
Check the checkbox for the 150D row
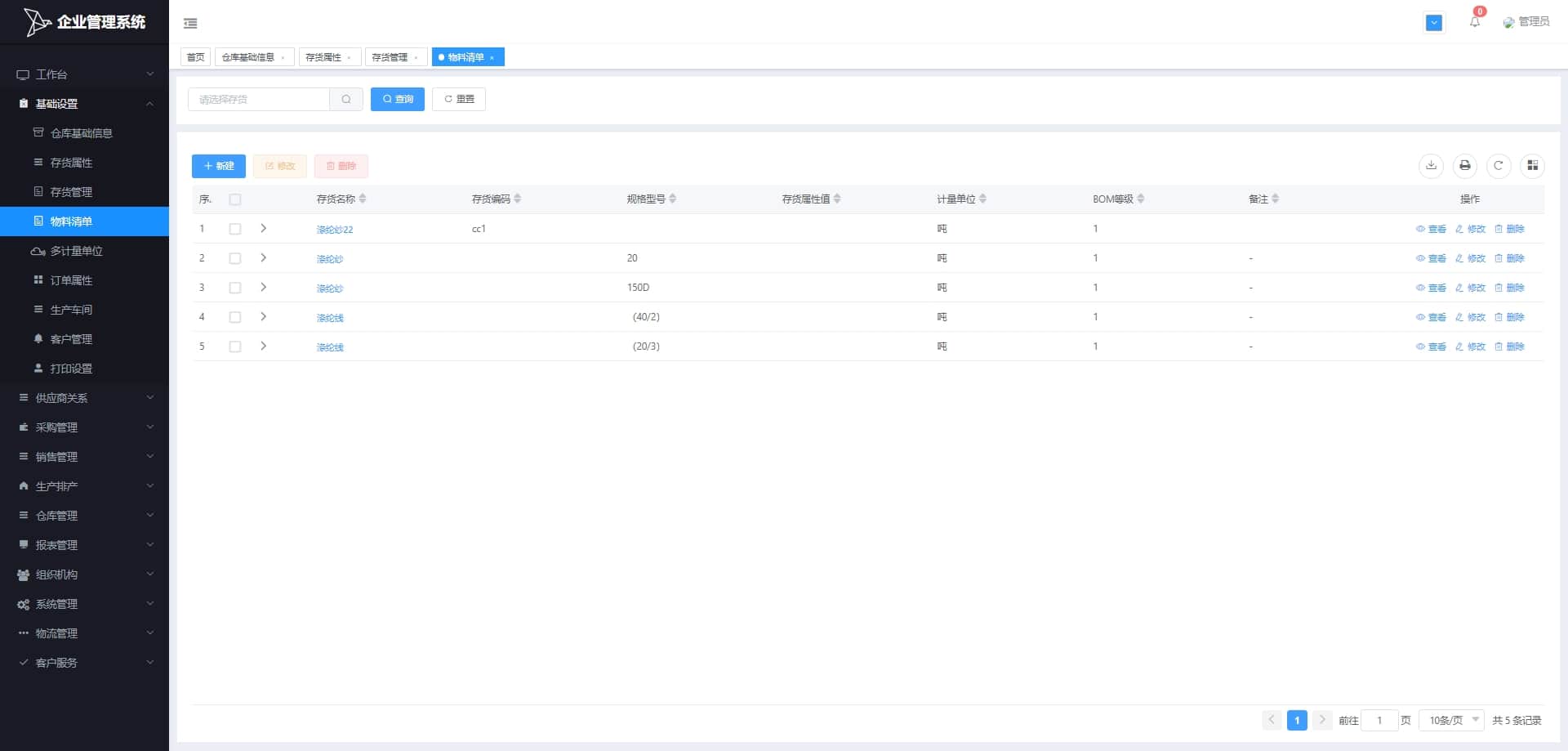point(235,288)
